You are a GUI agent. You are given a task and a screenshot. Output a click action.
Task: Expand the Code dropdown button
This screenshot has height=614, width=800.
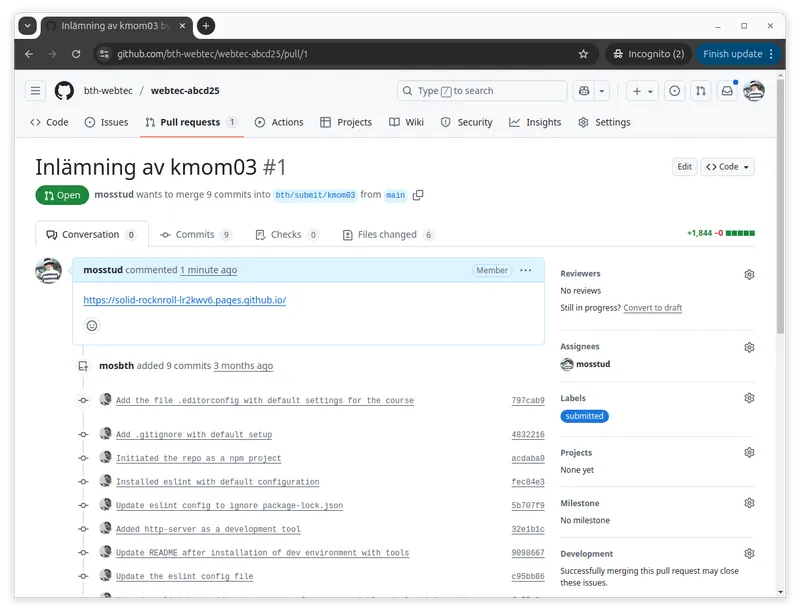[727, 167]
